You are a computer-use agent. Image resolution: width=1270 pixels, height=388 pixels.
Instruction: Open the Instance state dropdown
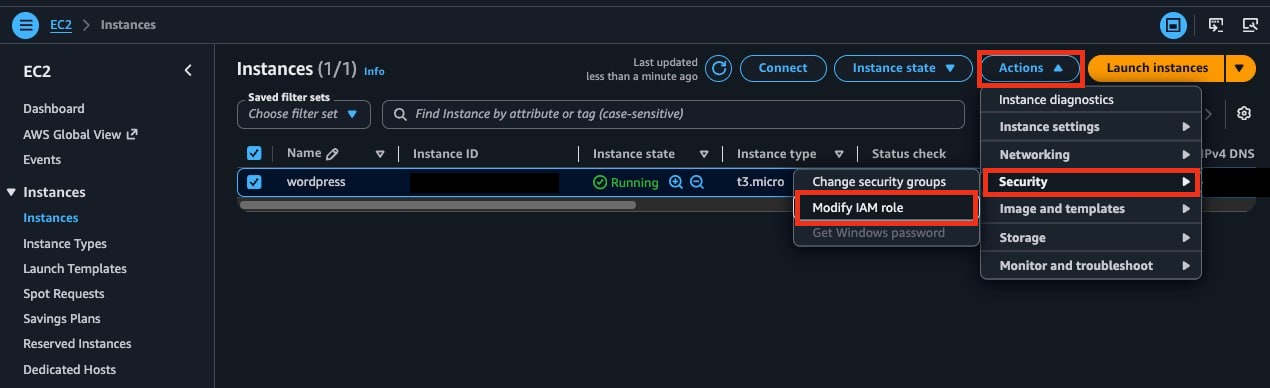pyautogui.click(x=903, y=68)
